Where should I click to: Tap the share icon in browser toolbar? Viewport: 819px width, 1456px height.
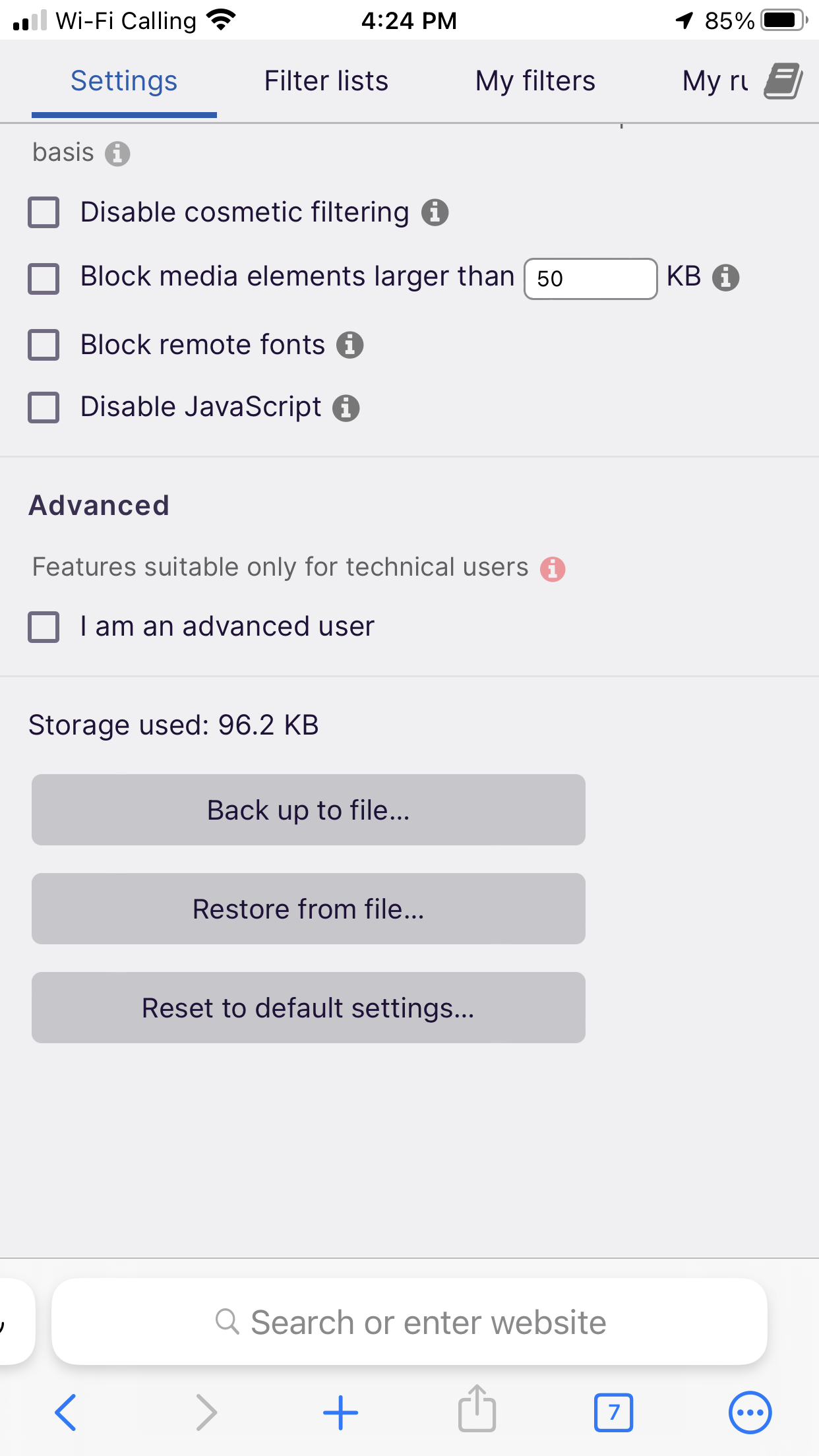[x=477, y=1412]
